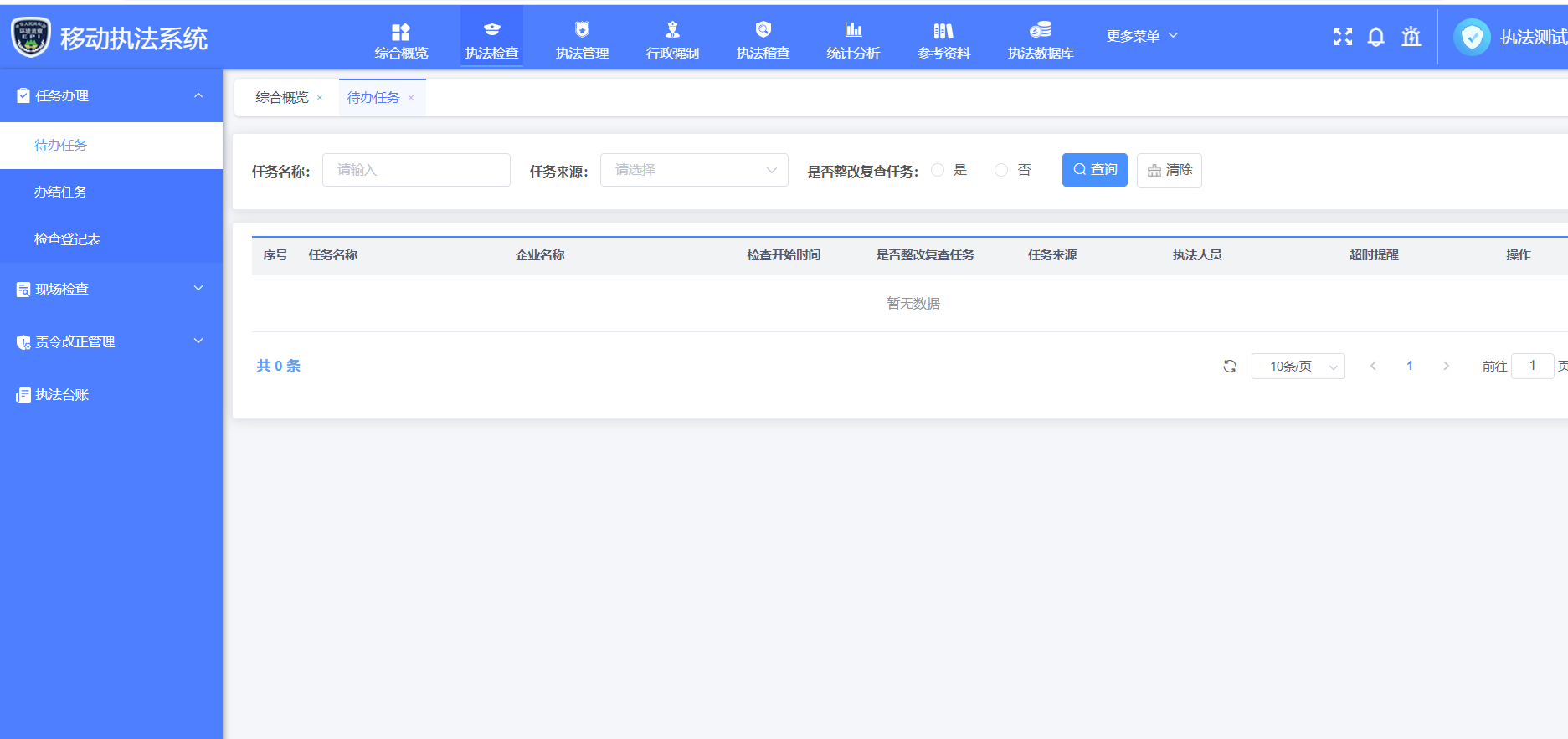
Task: Open 综合概览 from the top navigation
Action: tap(401, 41)
